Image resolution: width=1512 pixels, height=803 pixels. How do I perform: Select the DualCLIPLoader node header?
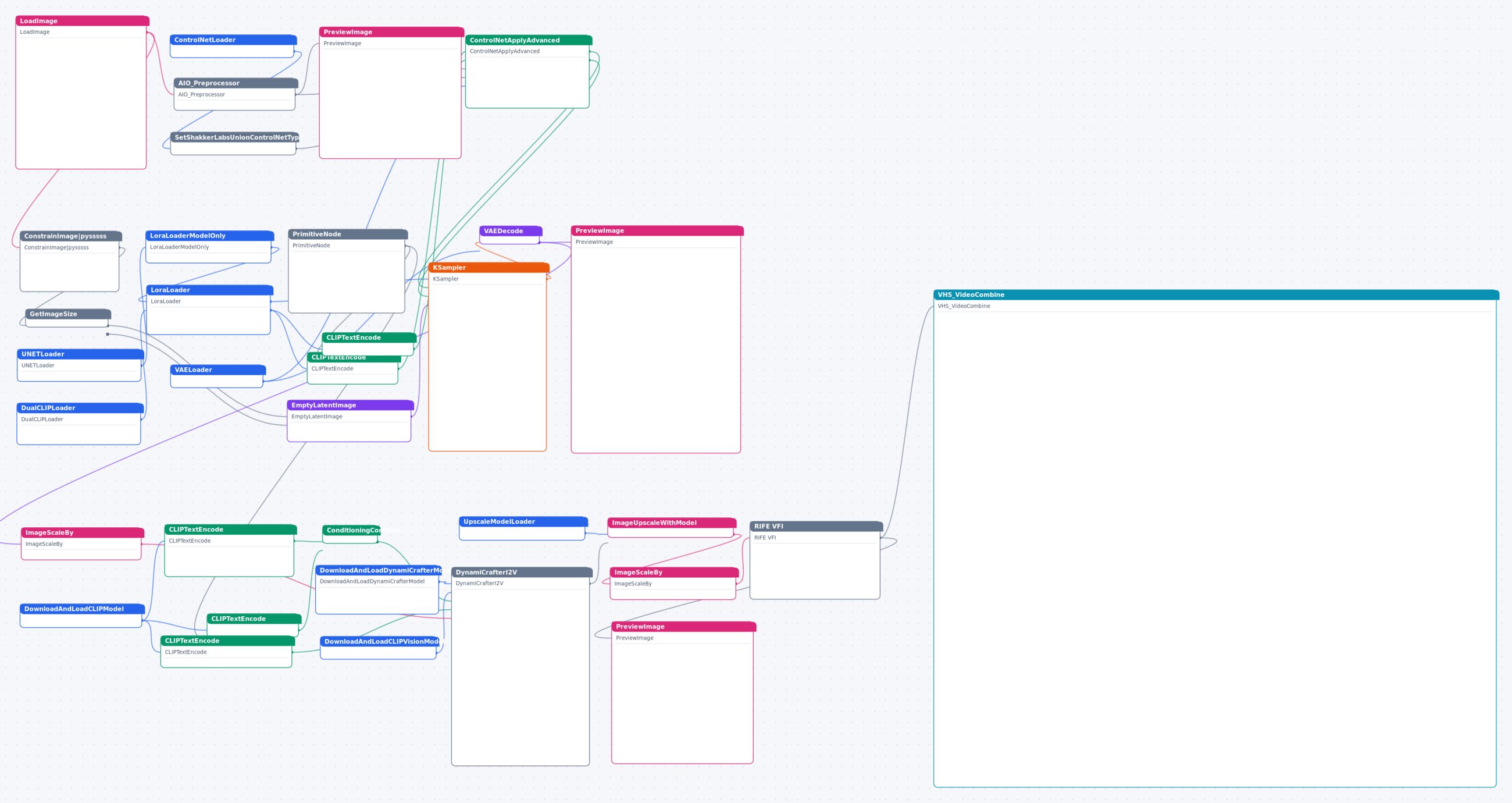[x=80, y=408]
